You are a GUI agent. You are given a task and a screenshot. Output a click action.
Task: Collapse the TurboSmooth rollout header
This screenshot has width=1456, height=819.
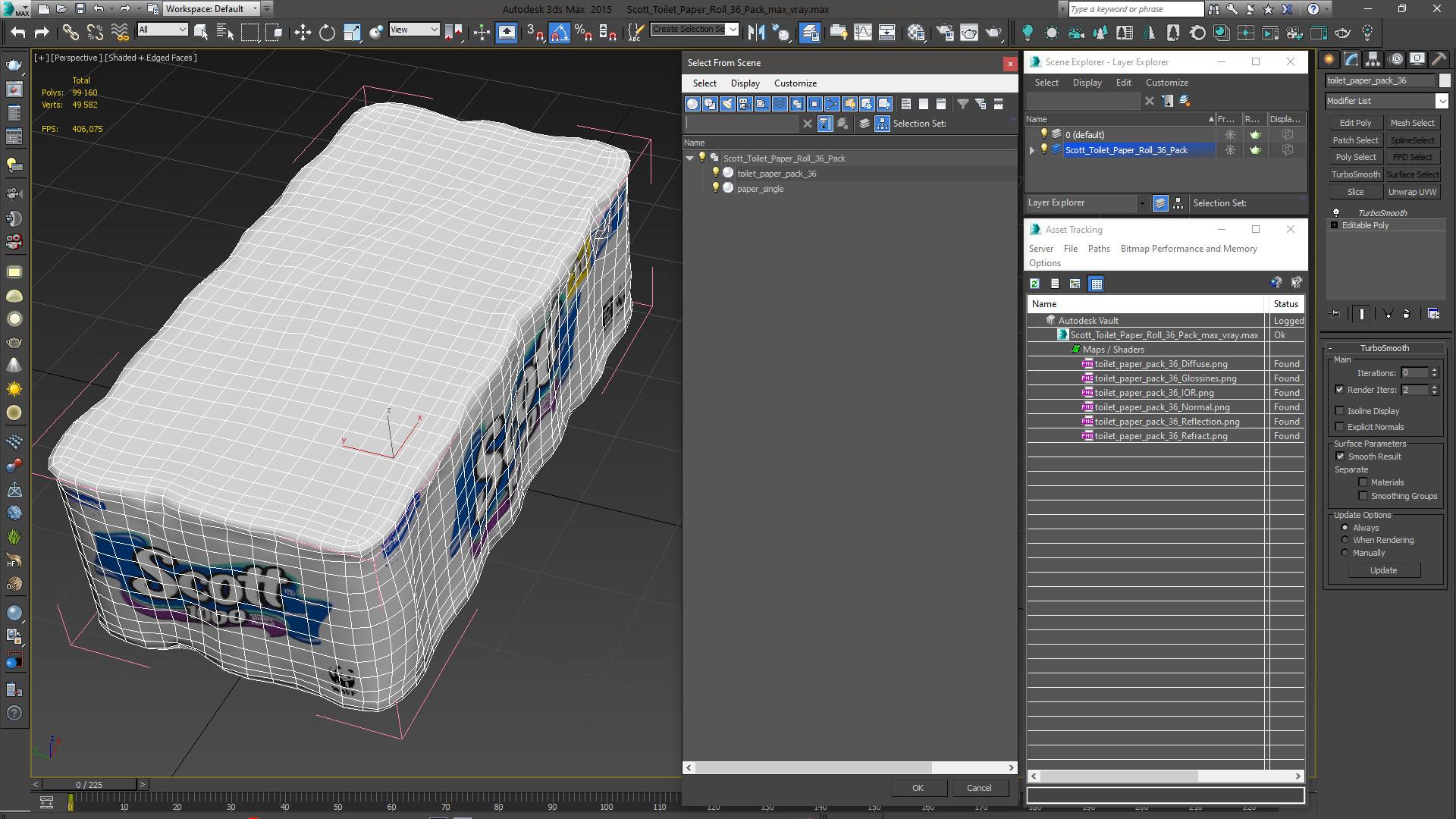(1385, 348)
